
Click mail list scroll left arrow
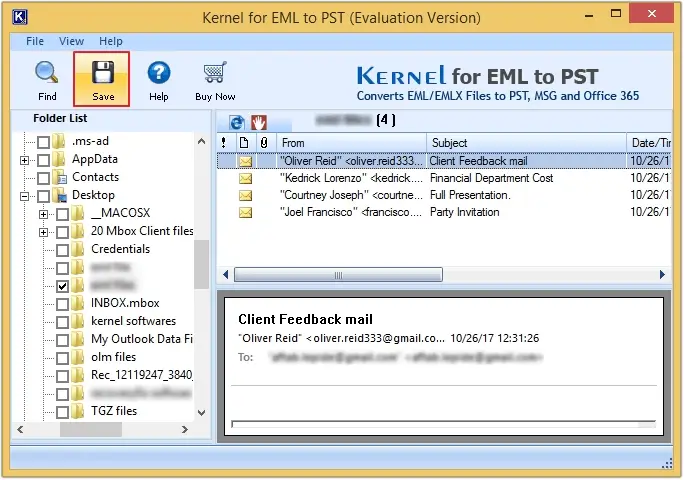tap(226, 274)
